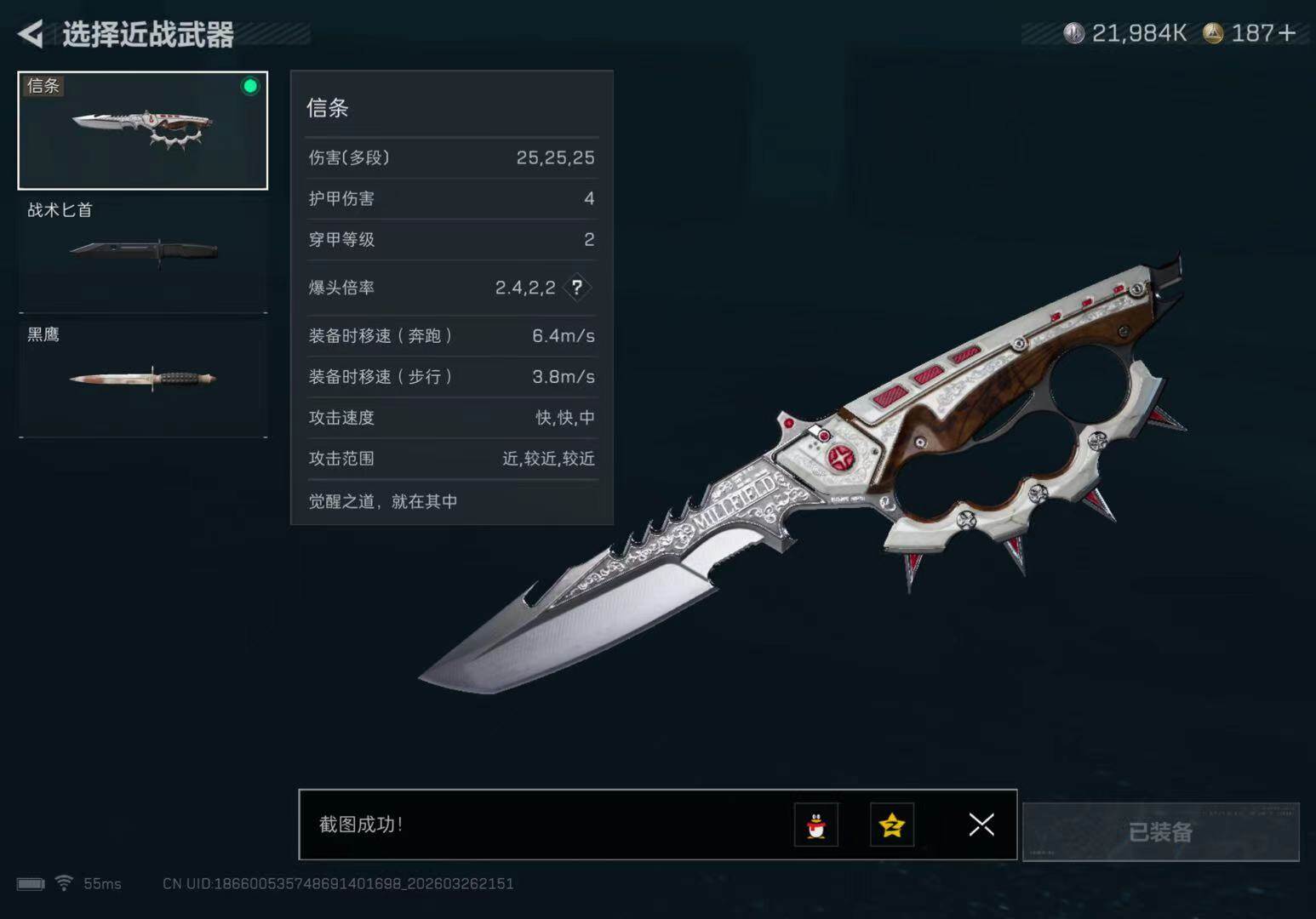Click the battery indicator icon
1316x919 pixels.
pos(31,884)
